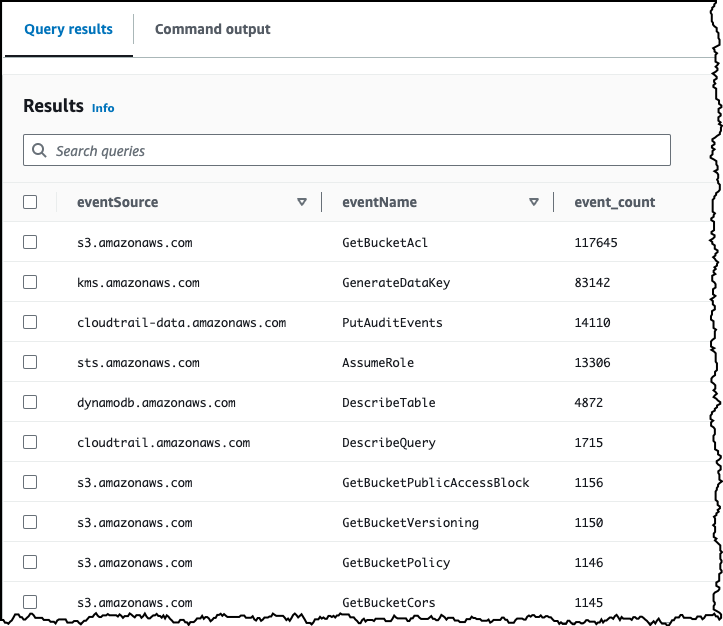The width and height of the screenshot is (723, 626).
Task: Enable the DescribeTable row checkbox
Action: tap(30, 402)
